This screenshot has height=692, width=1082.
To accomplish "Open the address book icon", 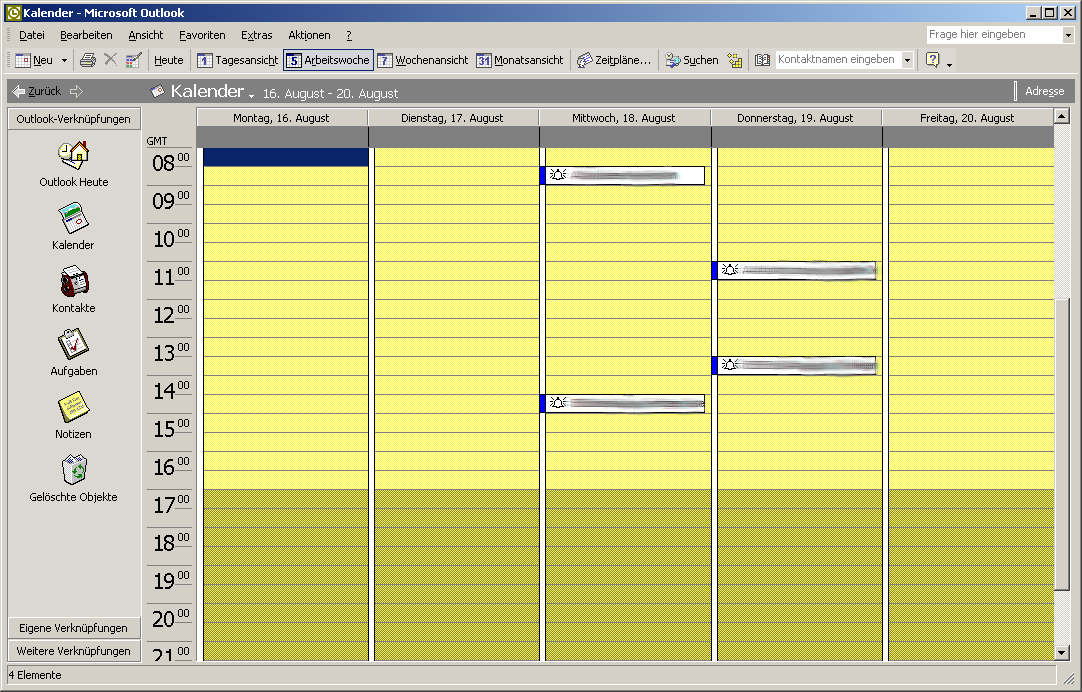I will coord(762,60).
